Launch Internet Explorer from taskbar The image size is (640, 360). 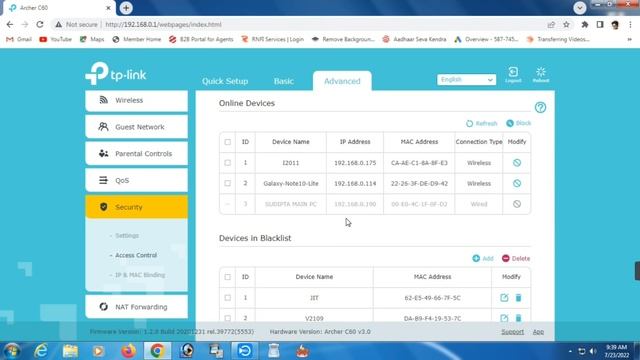tap(41, 351)
